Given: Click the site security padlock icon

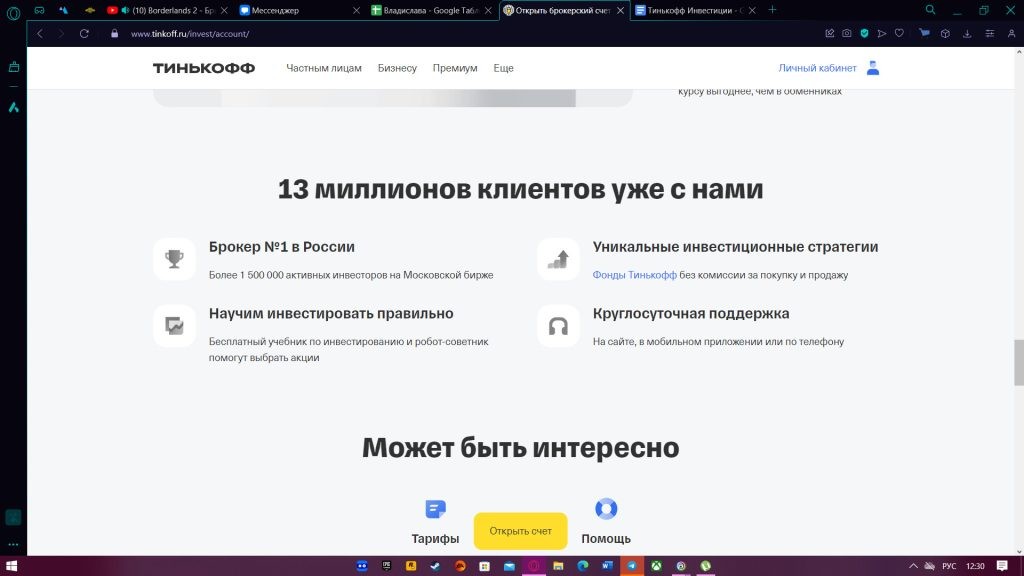Looking at the screenshot, I should coord(115,34).
